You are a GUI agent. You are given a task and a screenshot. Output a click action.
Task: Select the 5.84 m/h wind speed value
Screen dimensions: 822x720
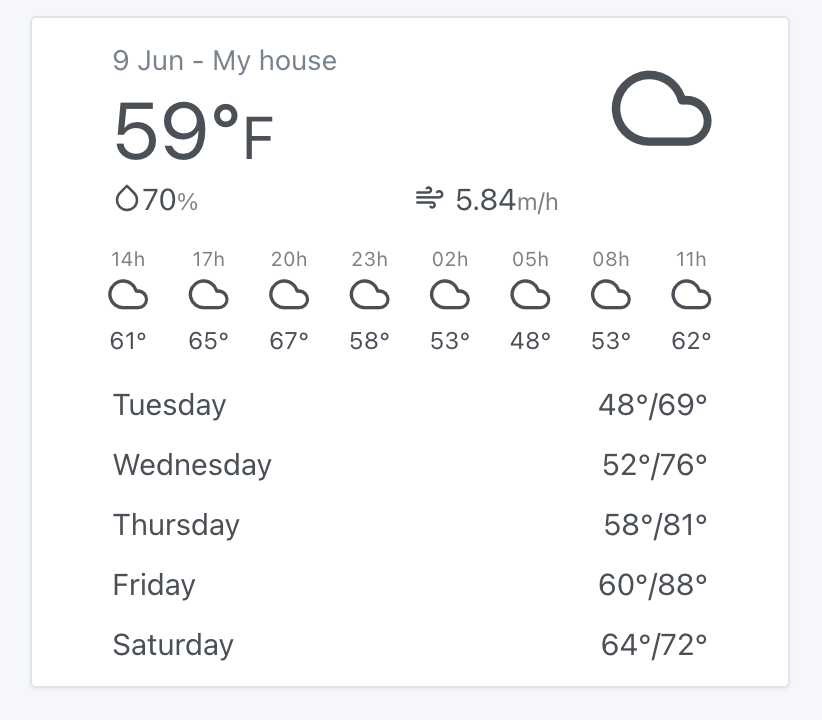click(505, 200)
